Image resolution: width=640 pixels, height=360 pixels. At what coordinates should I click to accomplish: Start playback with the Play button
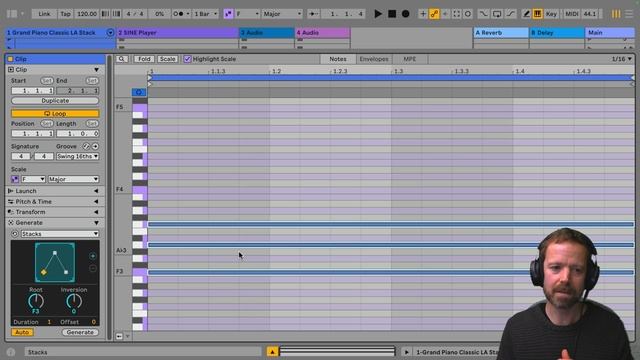[x=378, y=14]
